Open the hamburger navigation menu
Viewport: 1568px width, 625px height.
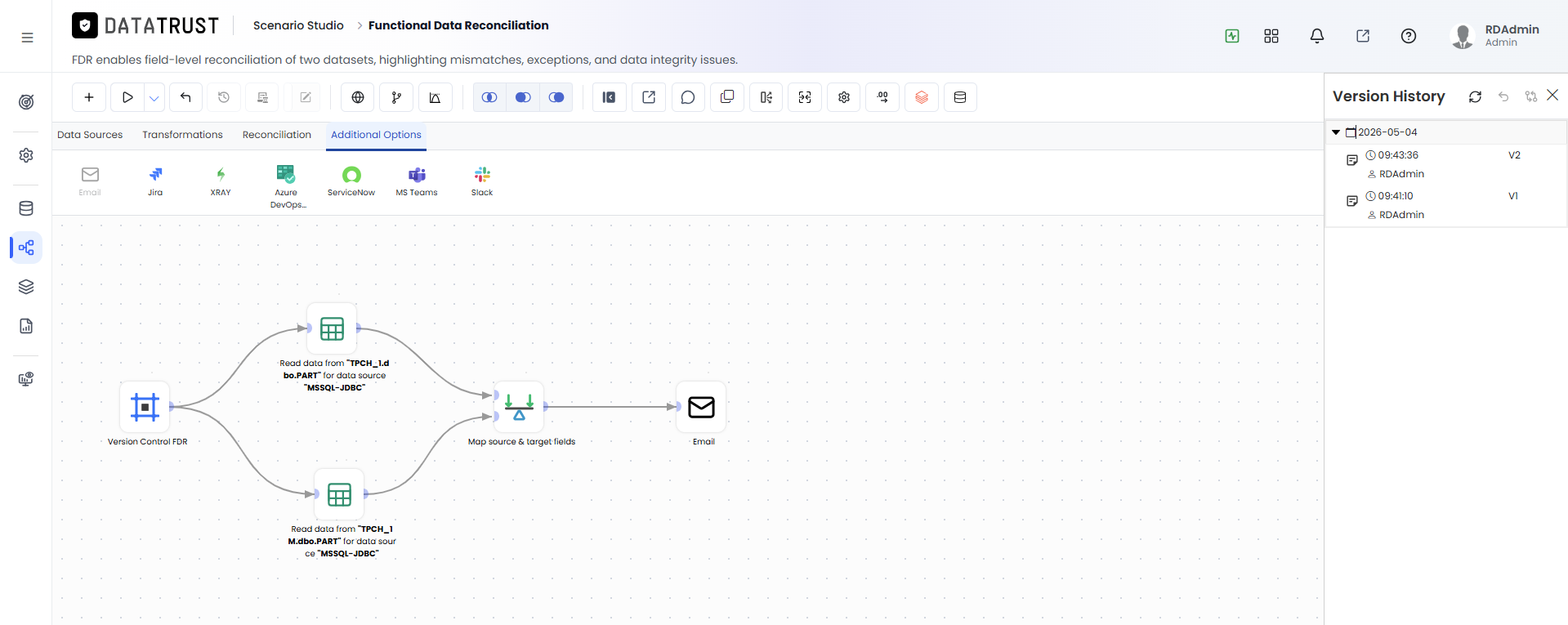pyautogui.click(x=27, y=38)
